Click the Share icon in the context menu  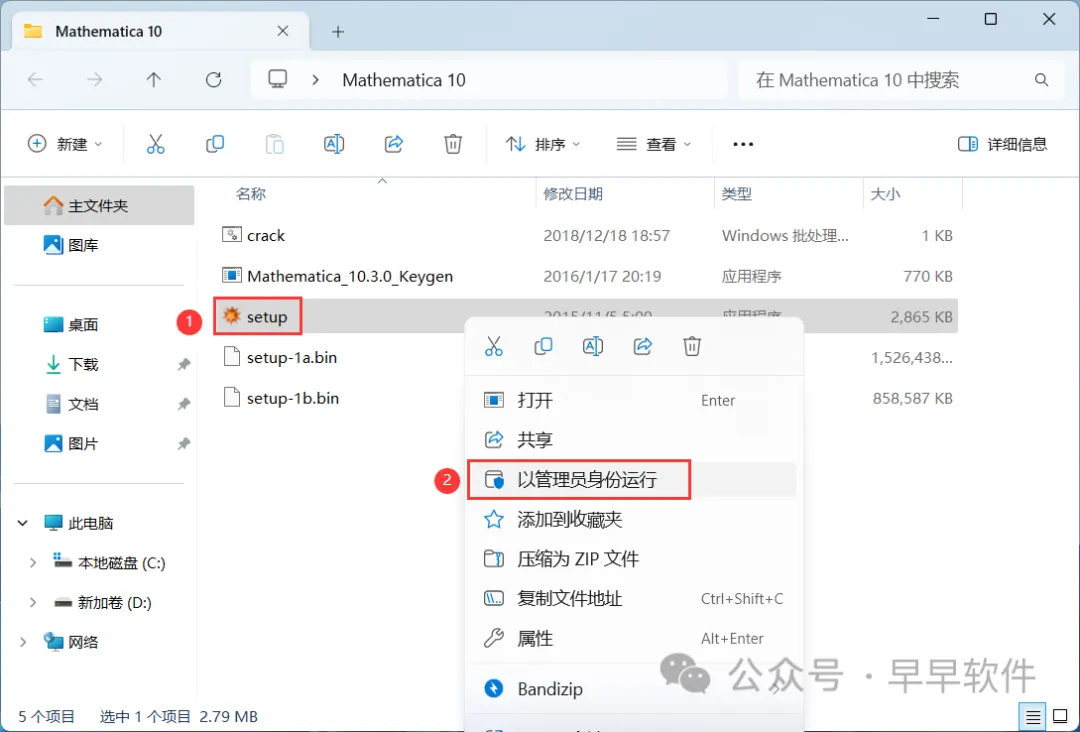(x=643, y=346)
